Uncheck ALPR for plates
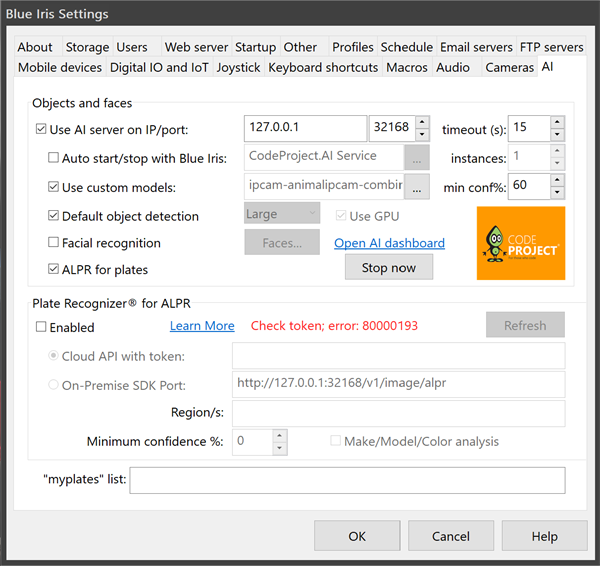The width and height of the screenshot is (600, 566). 53,269
